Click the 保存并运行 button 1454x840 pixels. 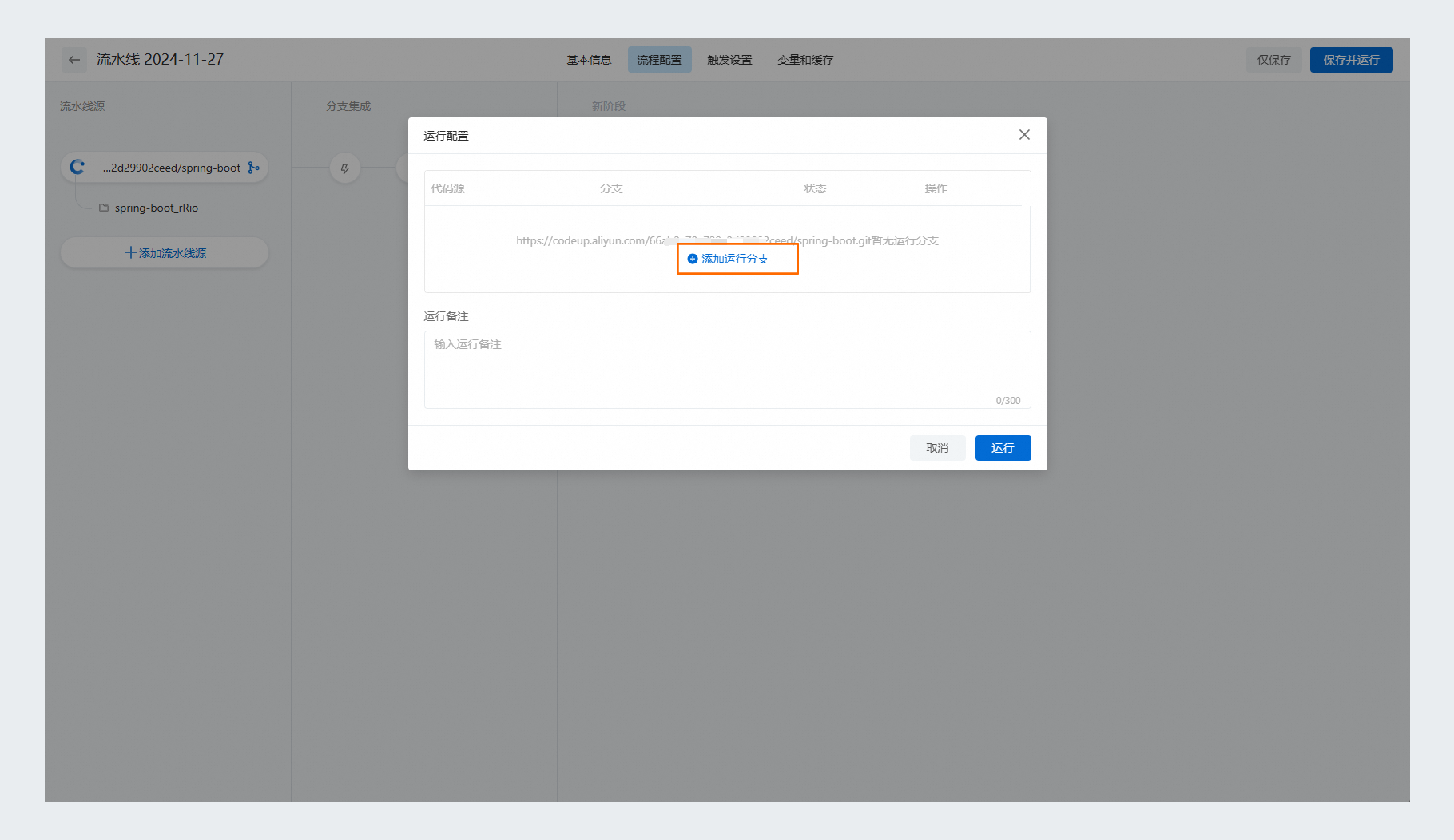(1351, 60)
